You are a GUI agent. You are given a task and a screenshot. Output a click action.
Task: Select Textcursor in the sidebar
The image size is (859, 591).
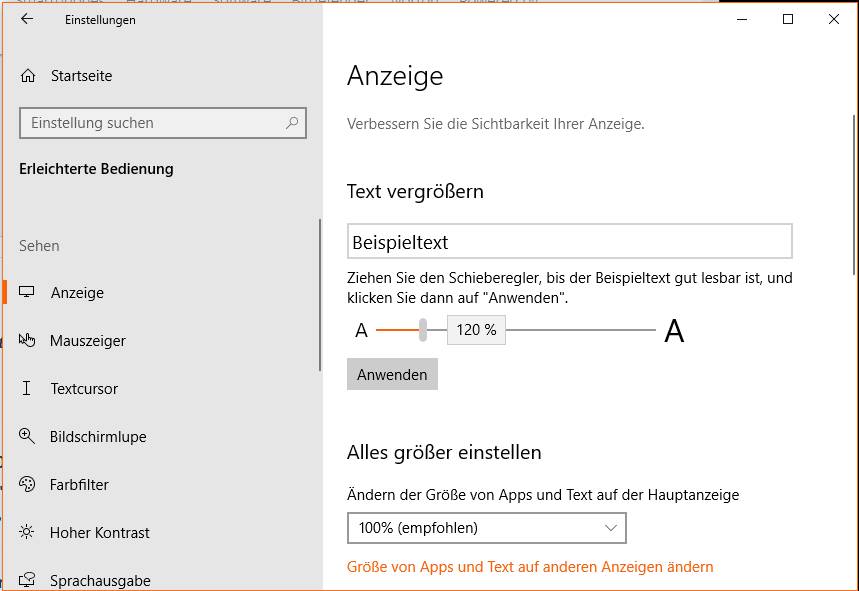pyautogui.click(x=162, y=389)
